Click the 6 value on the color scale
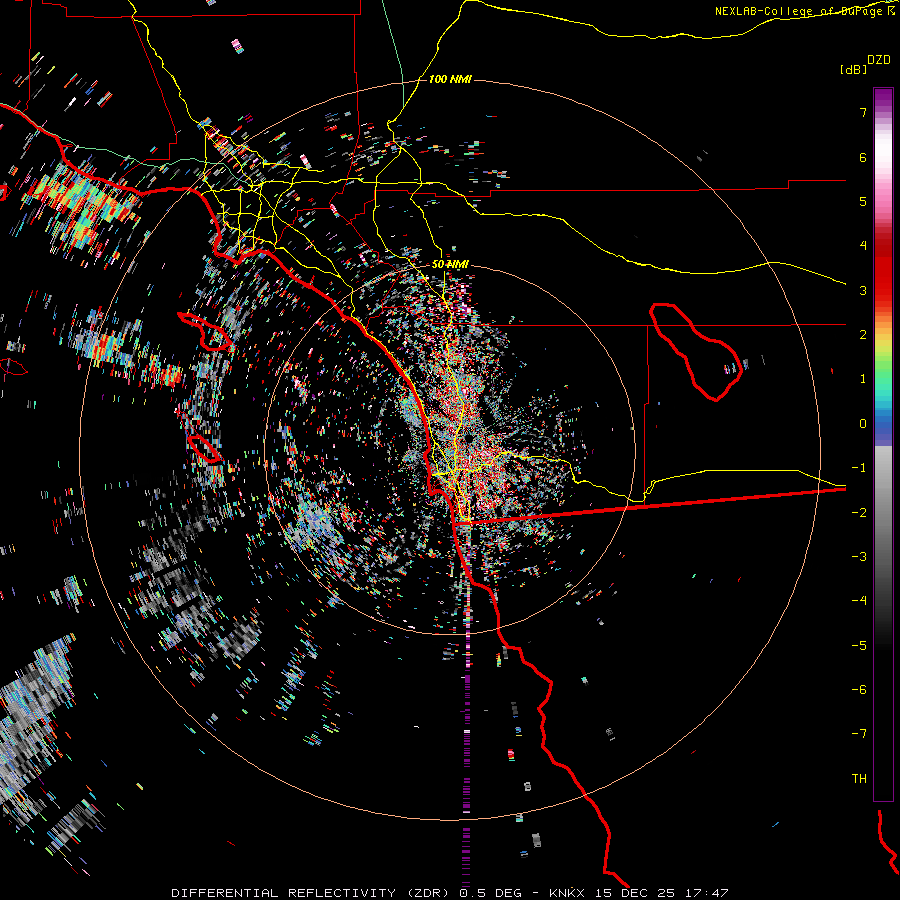The height and width of the screenshot is (900, 900). 863,157
